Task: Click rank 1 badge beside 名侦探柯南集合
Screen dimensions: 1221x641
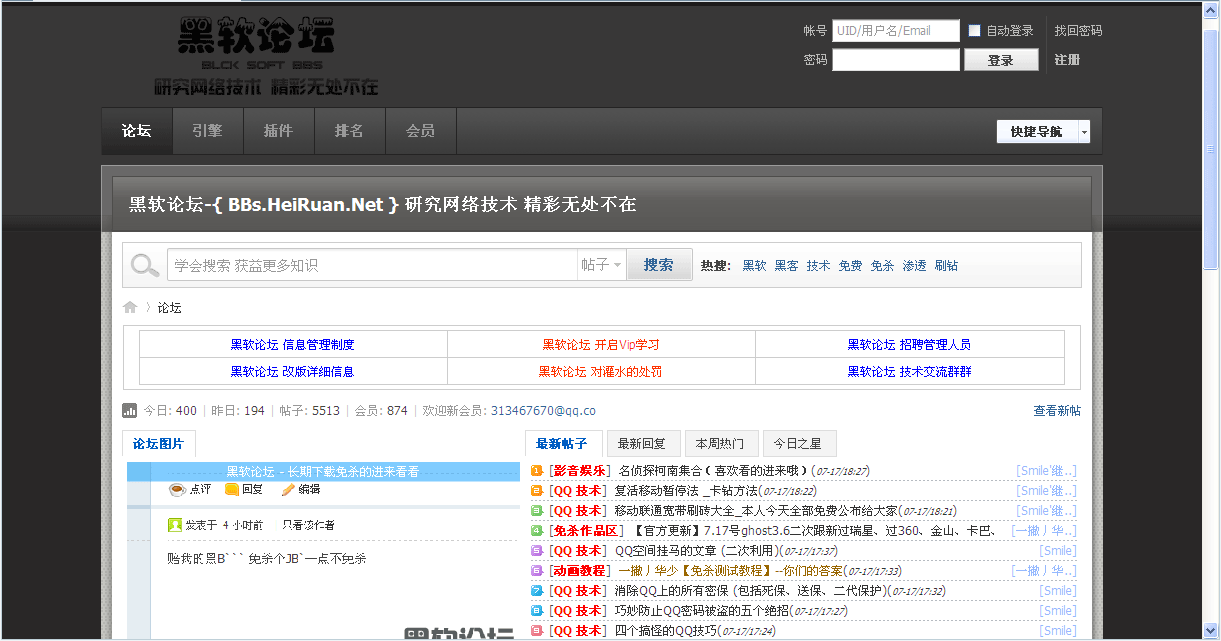Action: (537, 470)
